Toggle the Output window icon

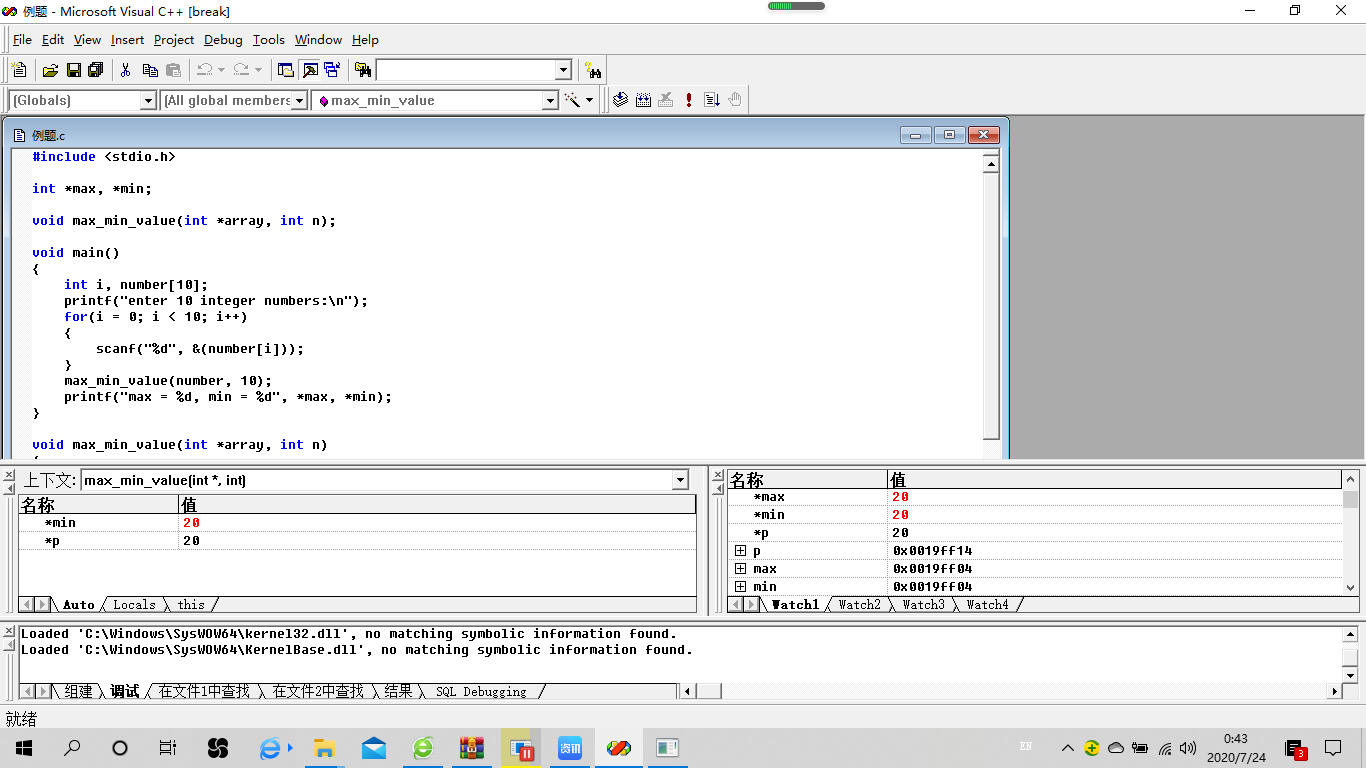(x=310, y=70)
